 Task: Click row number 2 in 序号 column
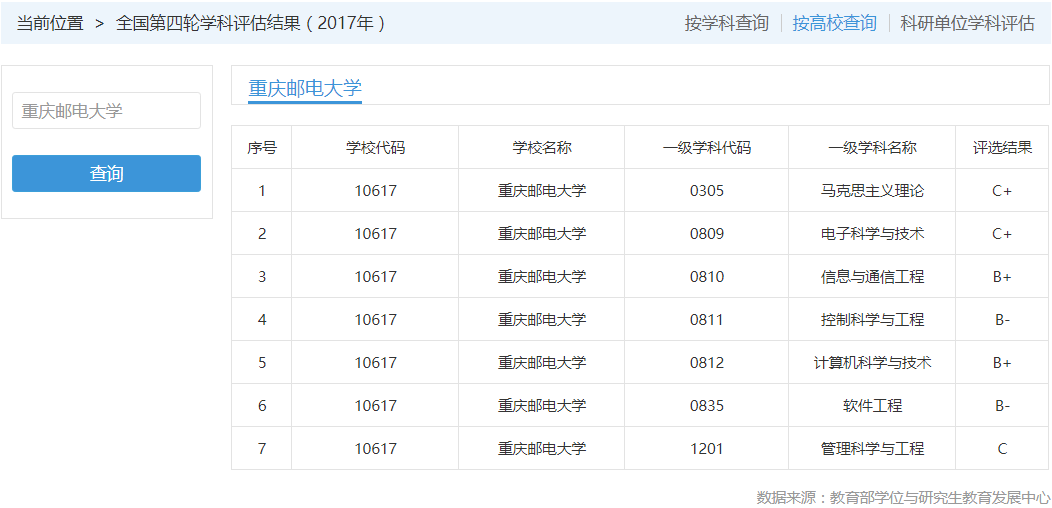pos(262,234)
